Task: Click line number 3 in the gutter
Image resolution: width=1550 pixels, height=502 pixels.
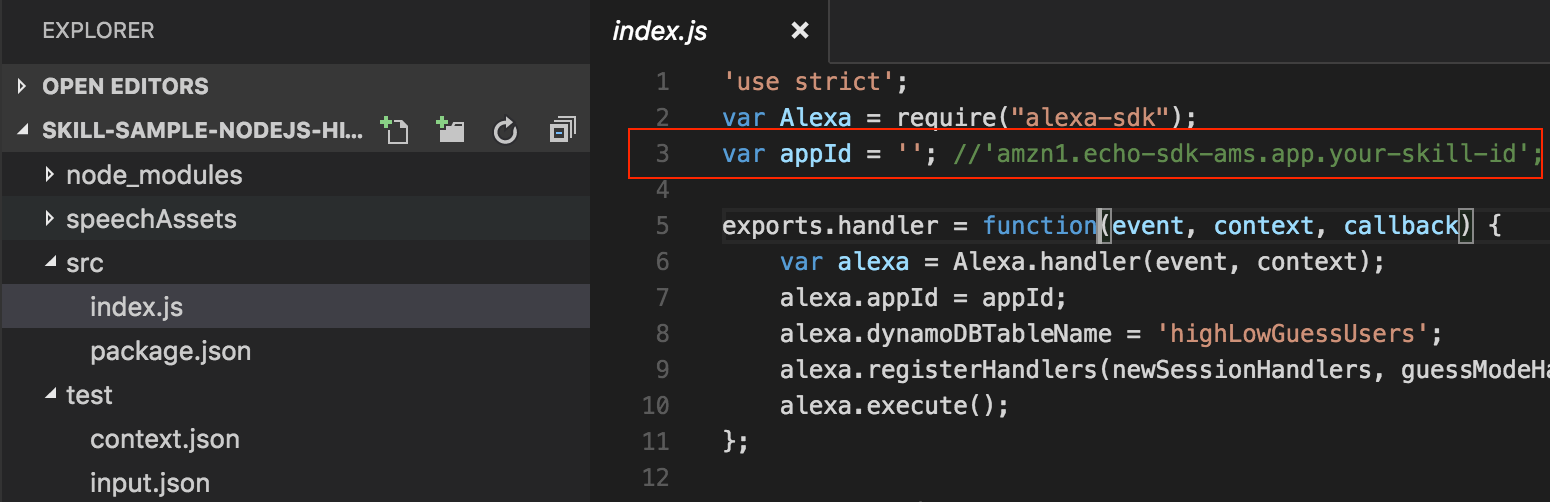Action: (x=662, y=154)
